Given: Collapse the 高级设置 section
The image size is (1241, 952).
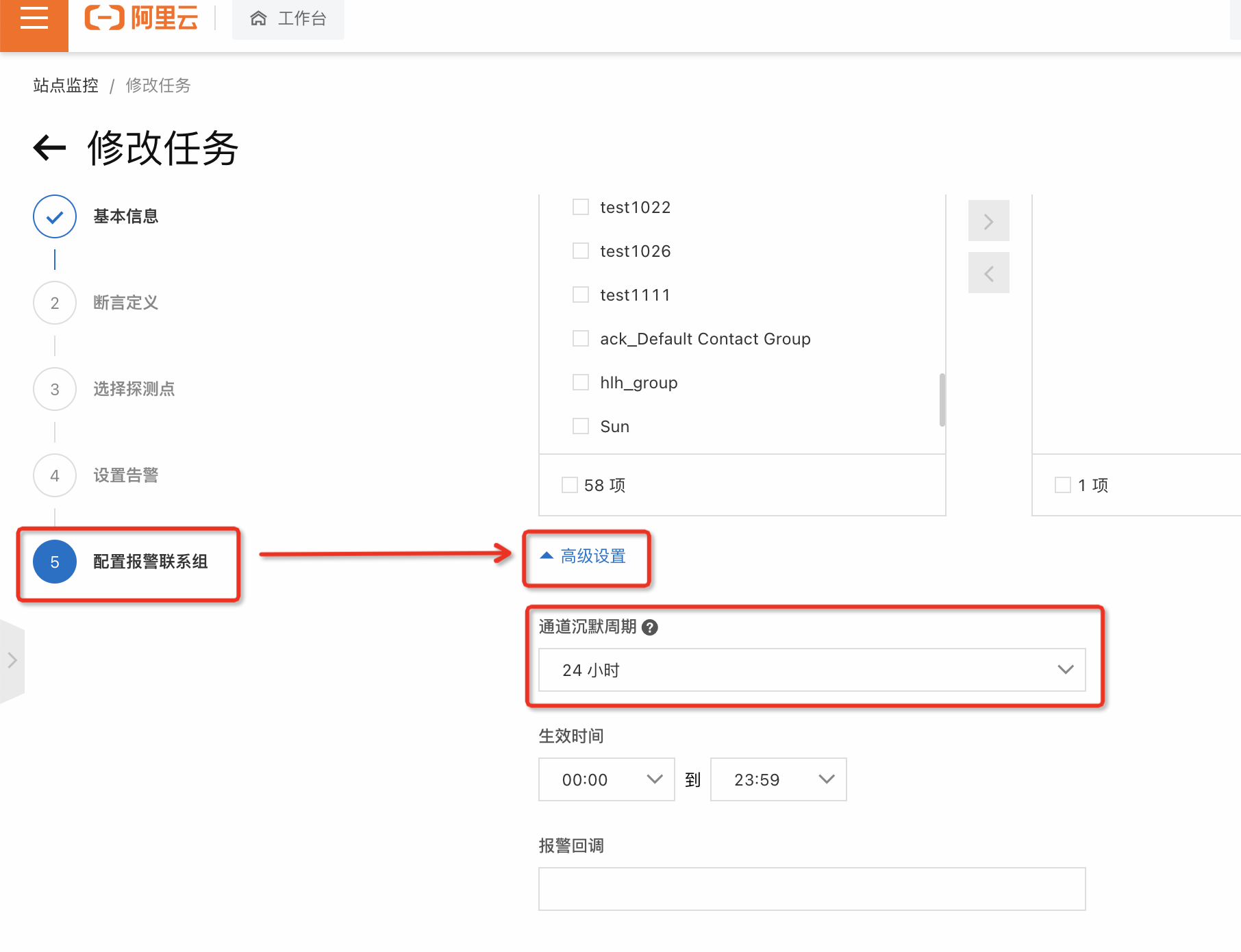Looking at the screenshot, I should [585, 556].
